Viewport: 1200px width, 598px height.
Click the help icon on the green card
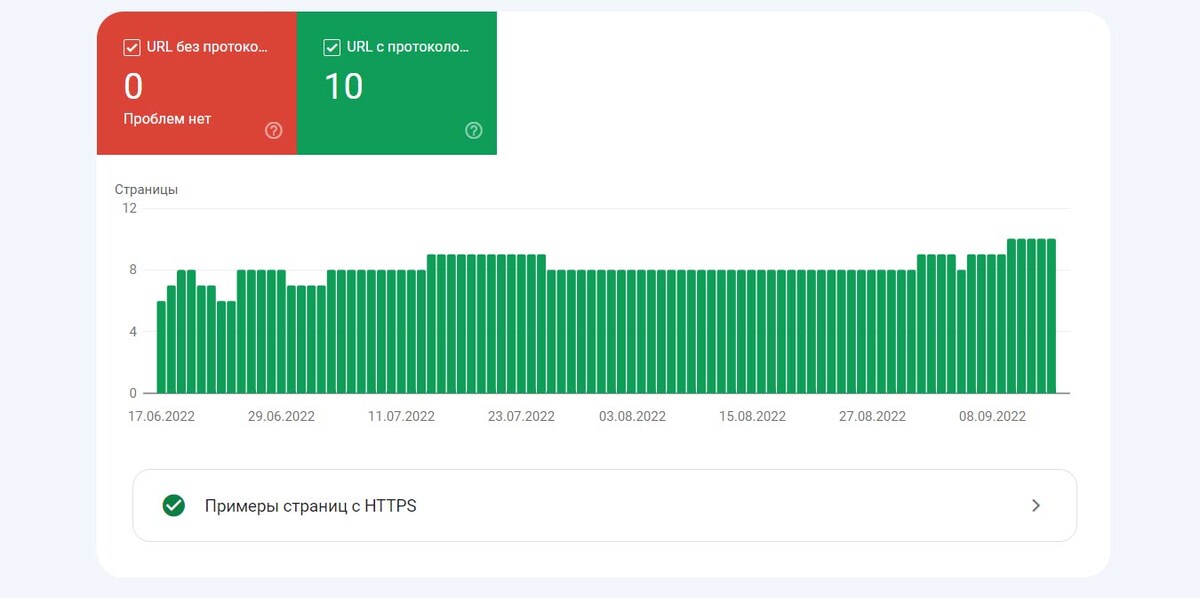[x=474, y=130]
